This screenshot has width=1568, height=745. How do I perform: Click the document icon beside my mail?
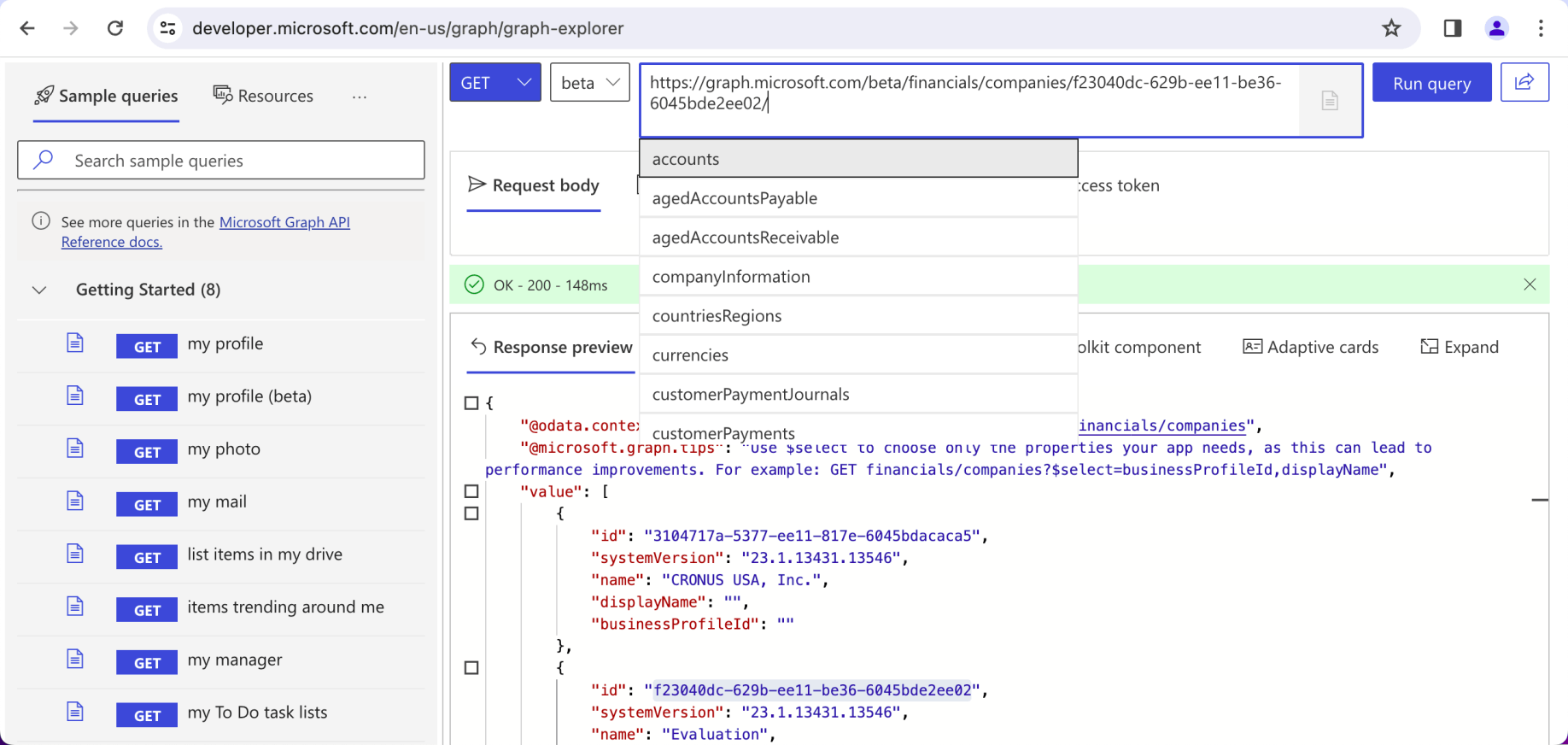point(75,502)
